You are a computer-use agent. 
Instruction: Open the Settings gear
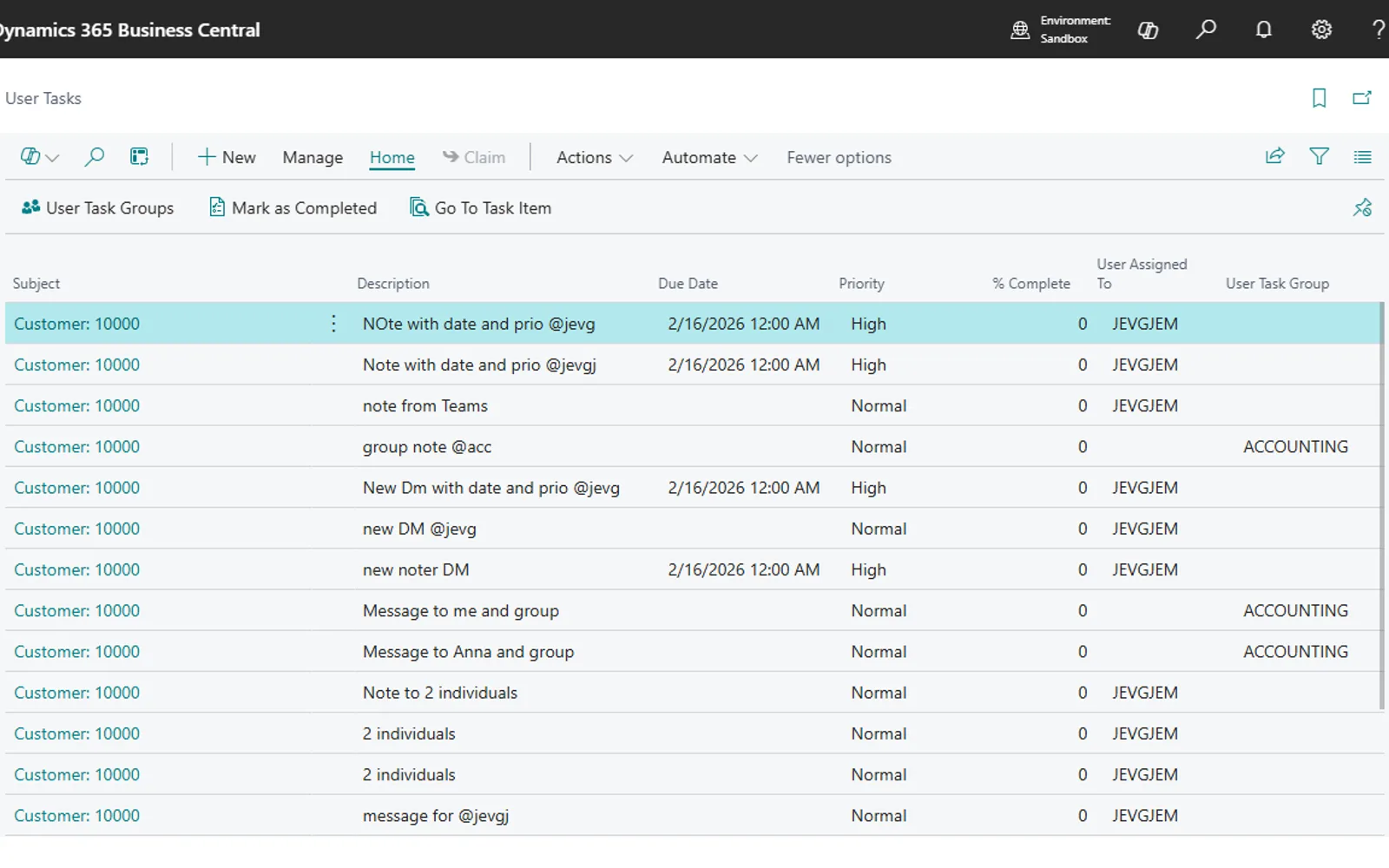pos(1321,30)
